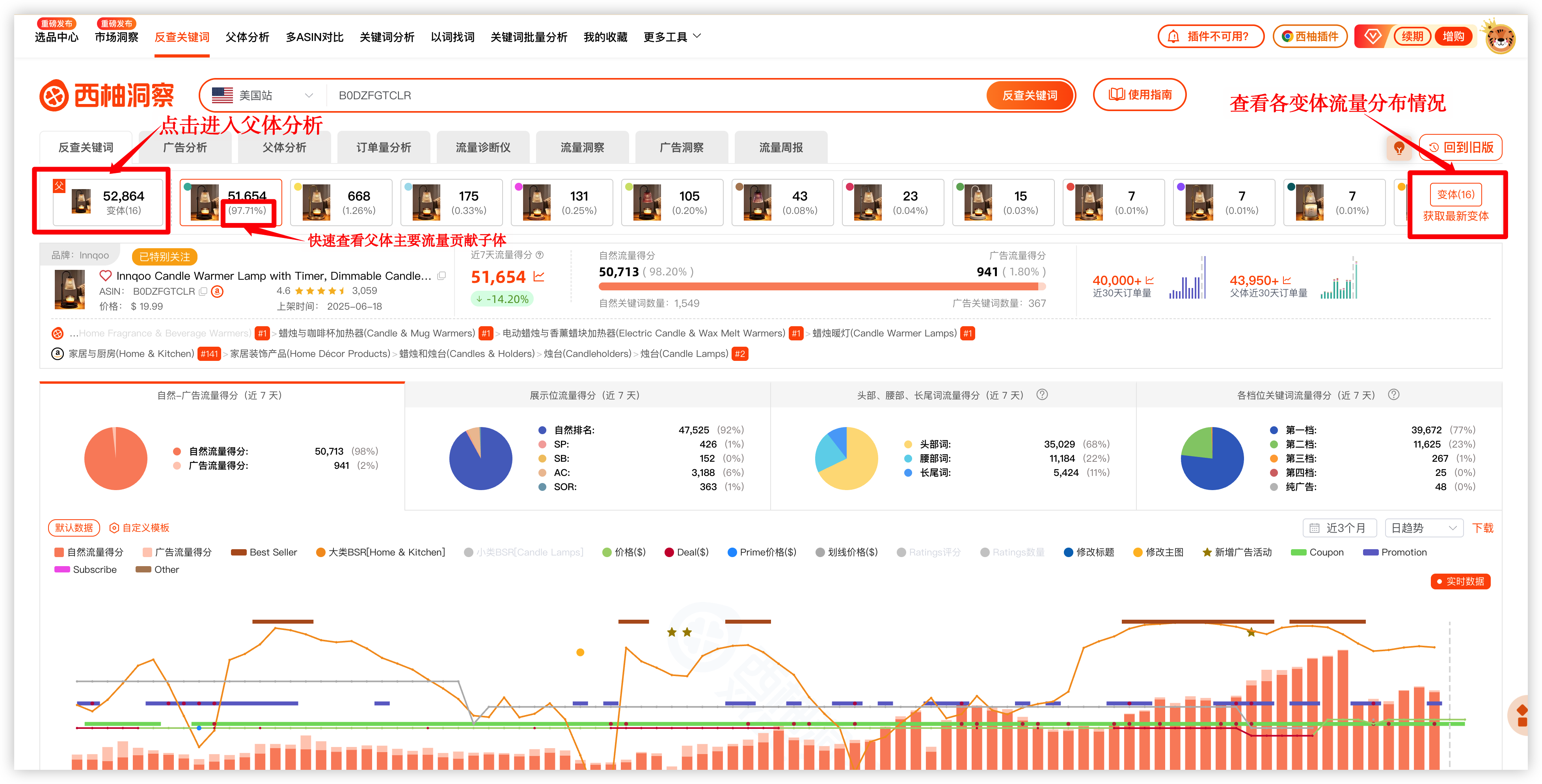
Task: Toggle 自然流量得分 legend series
Action: point(89,552)
